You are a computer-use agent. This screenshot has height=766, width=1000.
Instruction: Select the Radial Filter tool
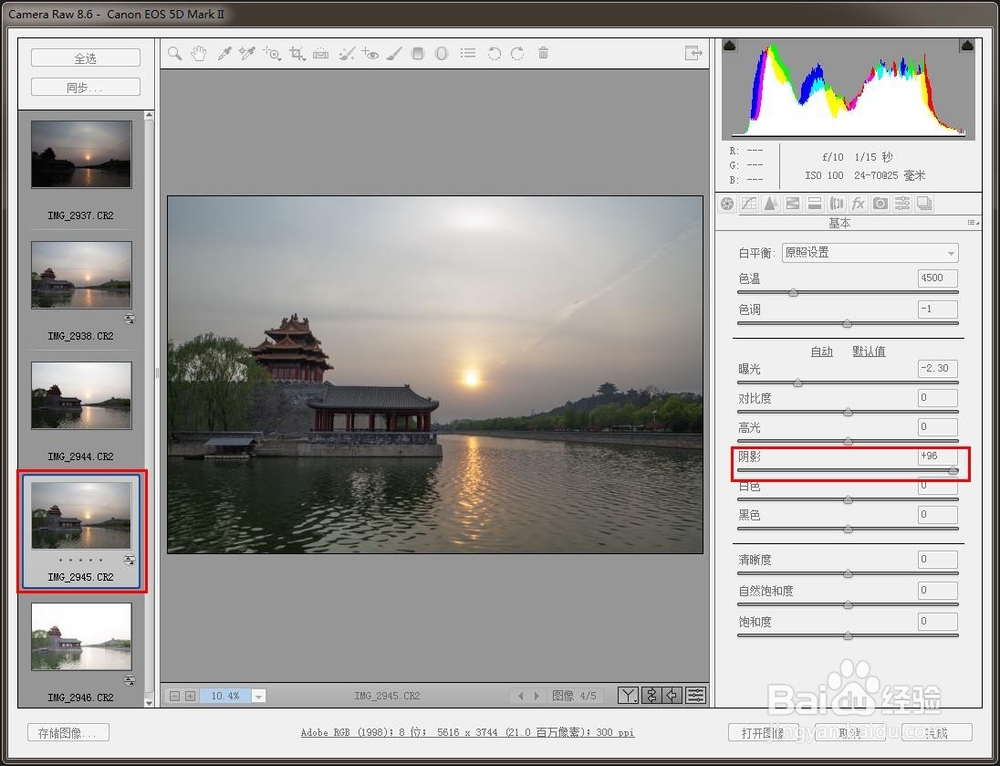click(x=441, y=54)
